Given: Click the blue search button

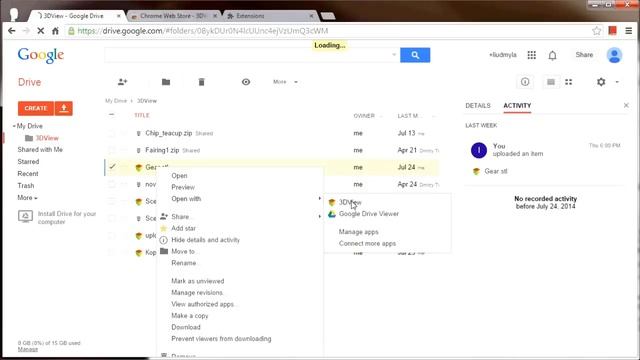Looking at the screenshot, I should [x=415, y=55].
